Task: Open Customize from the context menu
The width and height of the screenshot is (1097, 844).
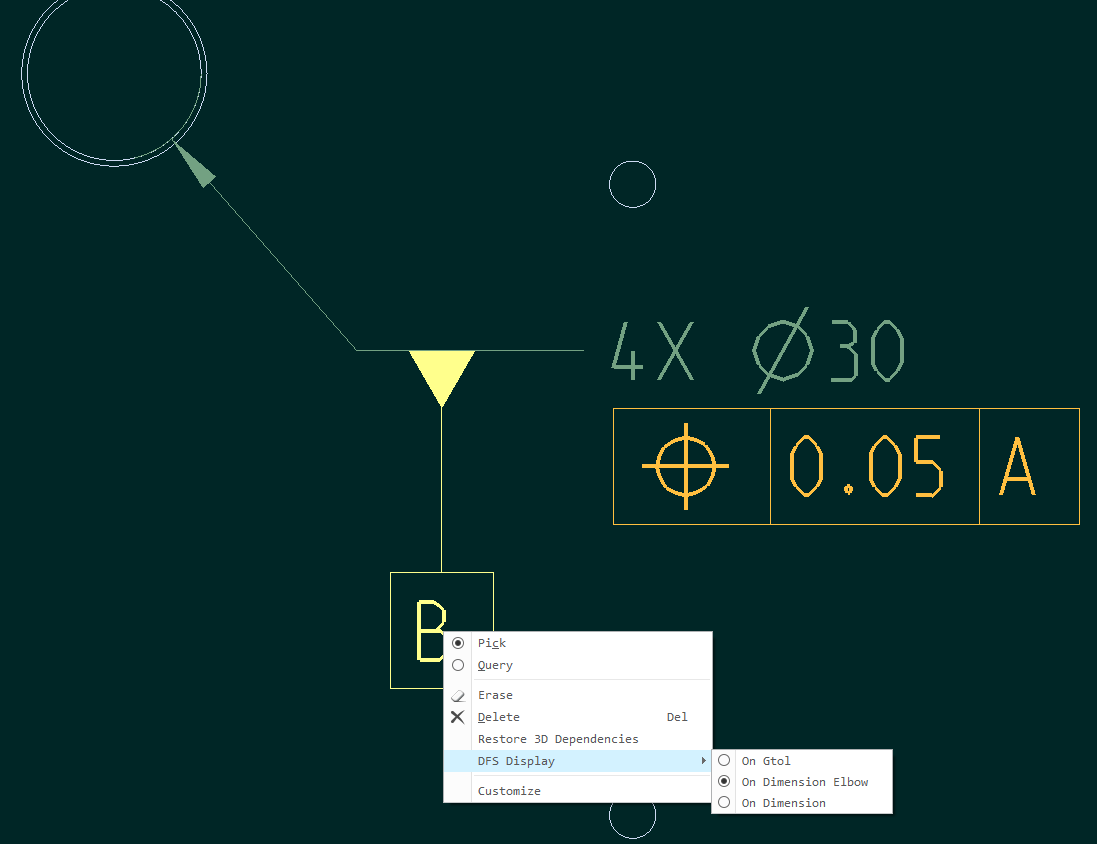Action: pos(508,790)
